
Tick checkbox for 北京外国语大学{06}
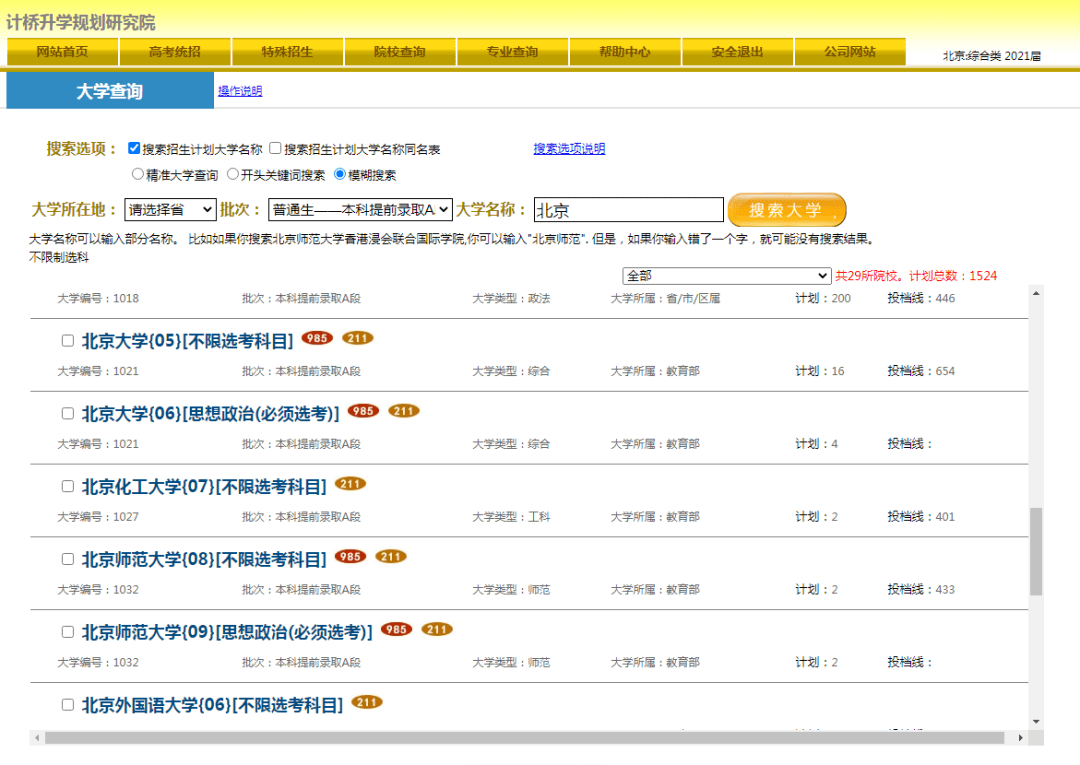68,705
